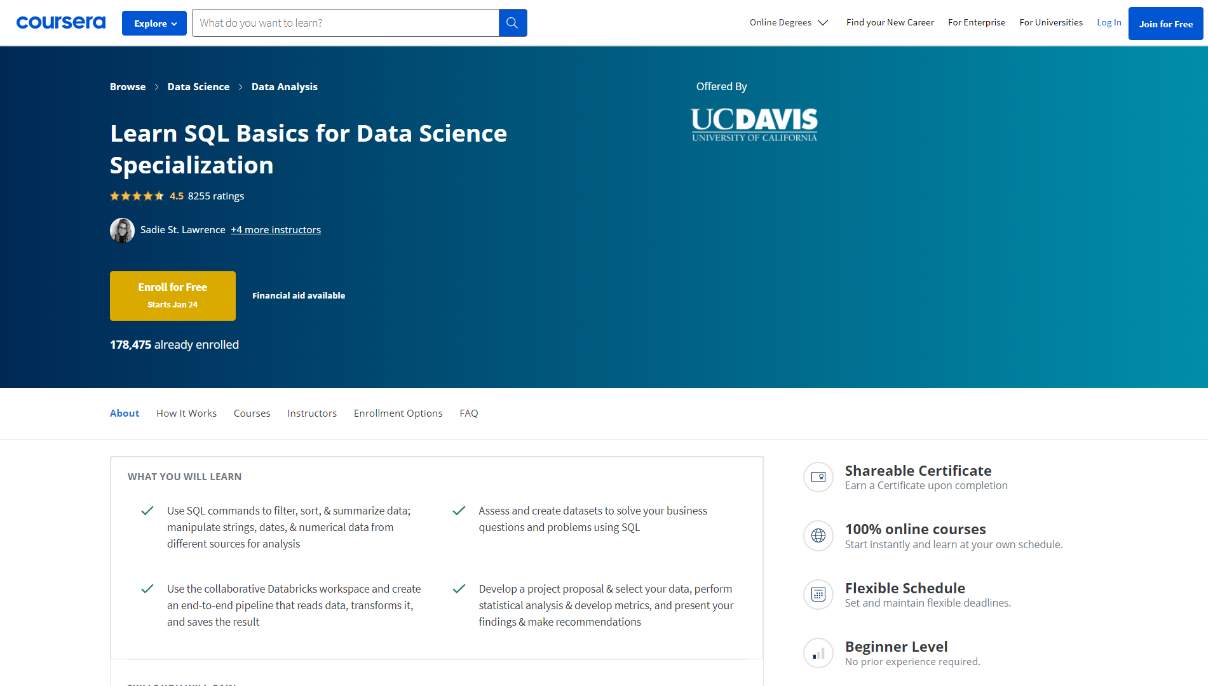Click the 'Beginner Level' heading

896,647
